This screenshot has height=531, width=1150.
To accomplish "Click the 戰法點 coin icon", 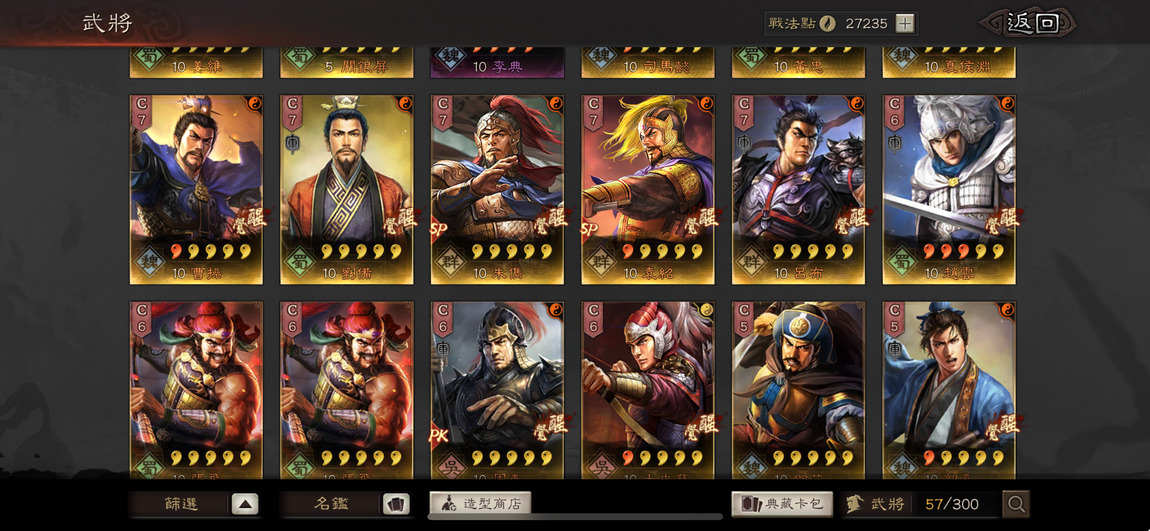I will 827,23.
